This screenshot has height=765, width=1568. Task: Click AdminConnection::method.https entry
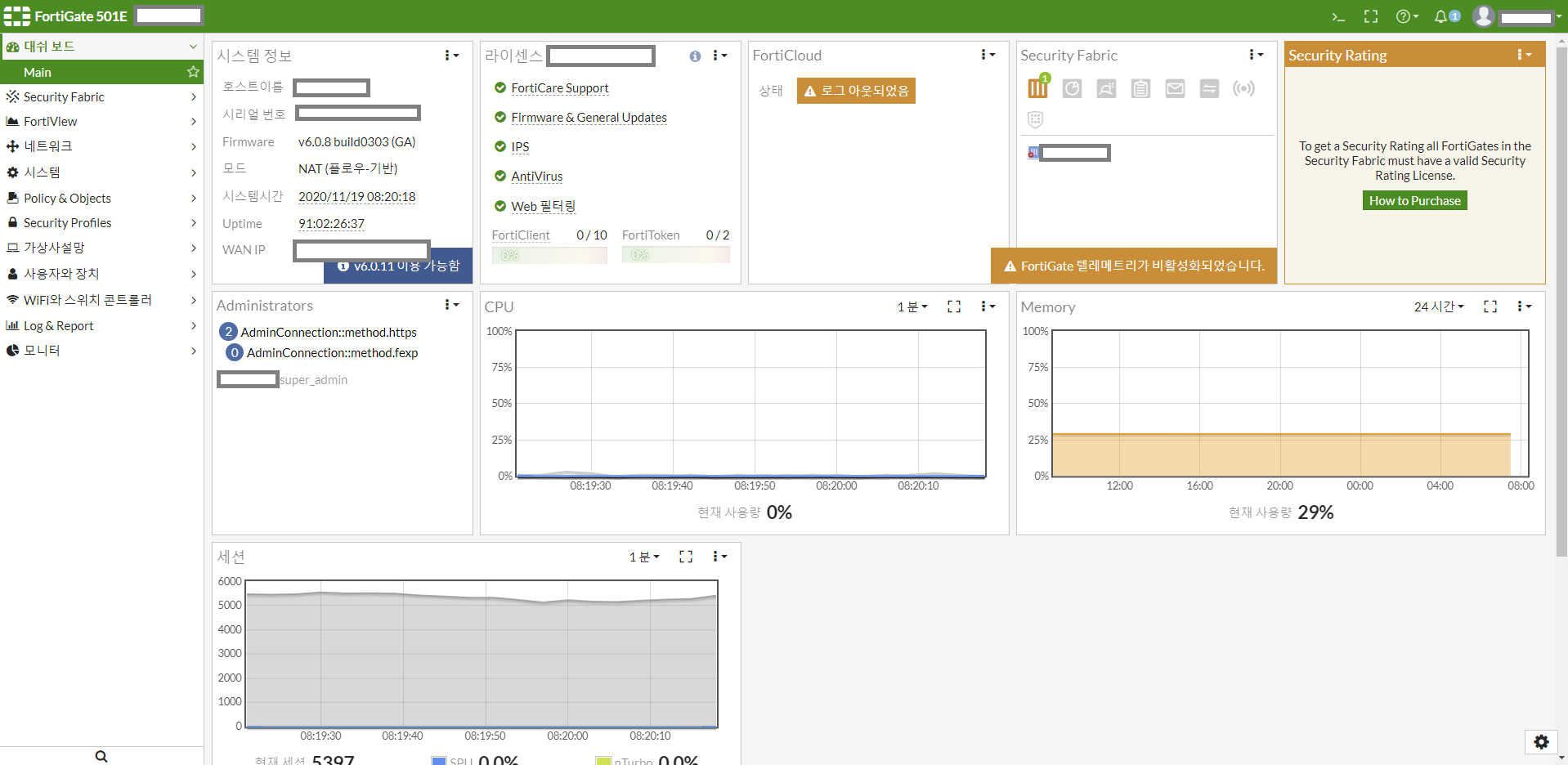pos(329,332)
